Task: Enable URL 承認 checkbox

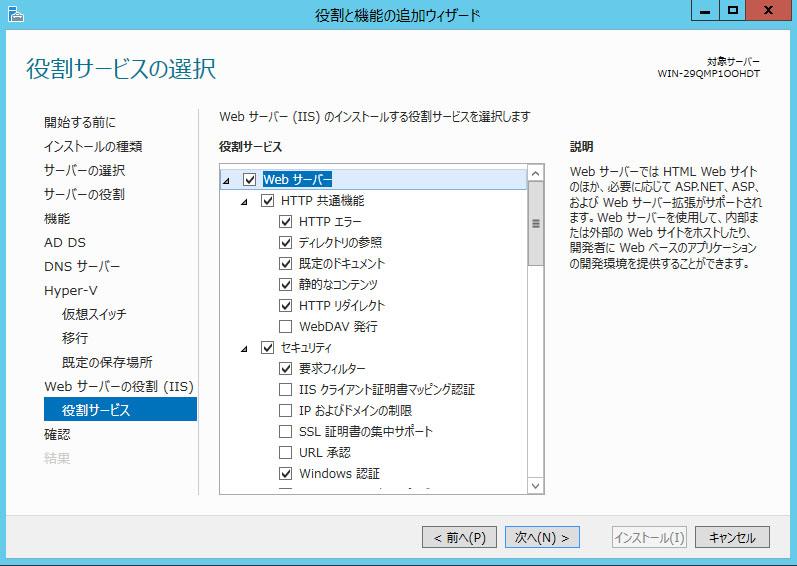Action: (286, 452)
